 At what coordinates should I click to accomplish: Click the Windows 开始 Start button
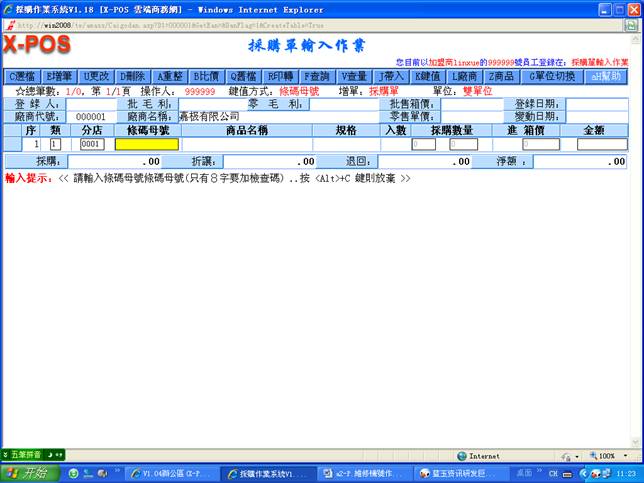click(x=28, y=473)
